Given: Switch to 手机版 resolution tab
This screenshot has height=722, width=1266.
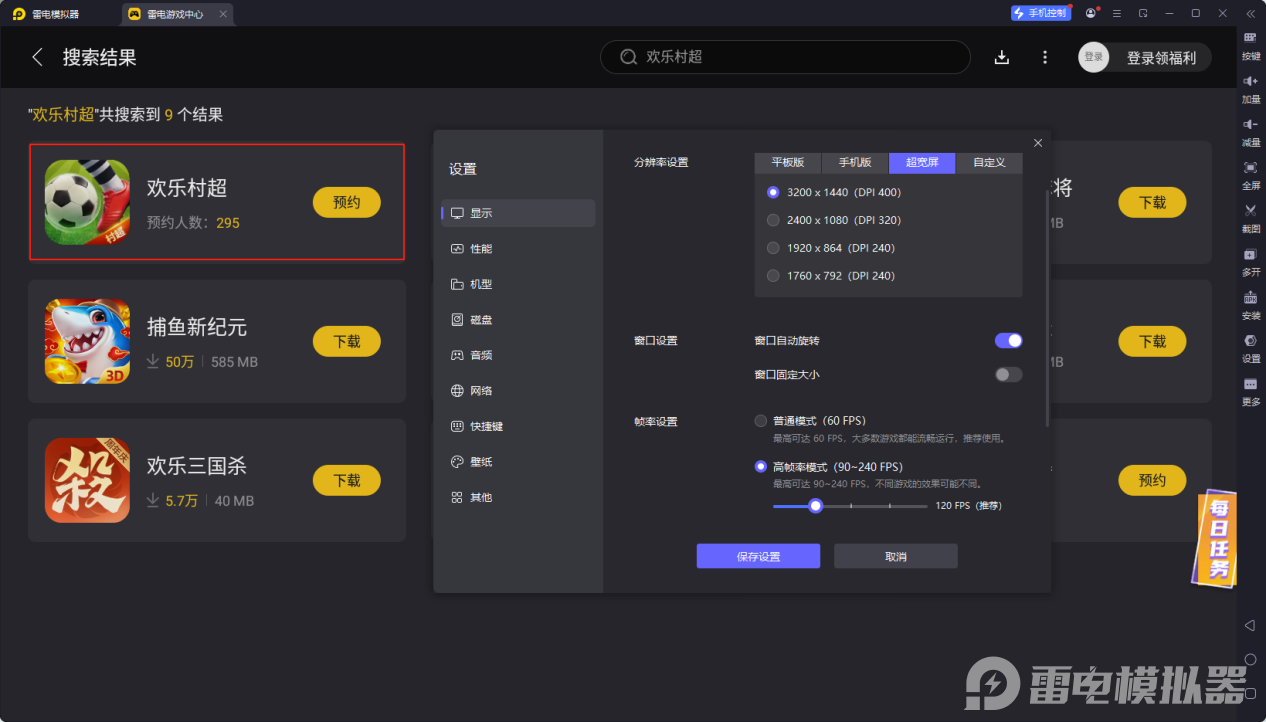Looking at the screenshot, I should (854, 163).
